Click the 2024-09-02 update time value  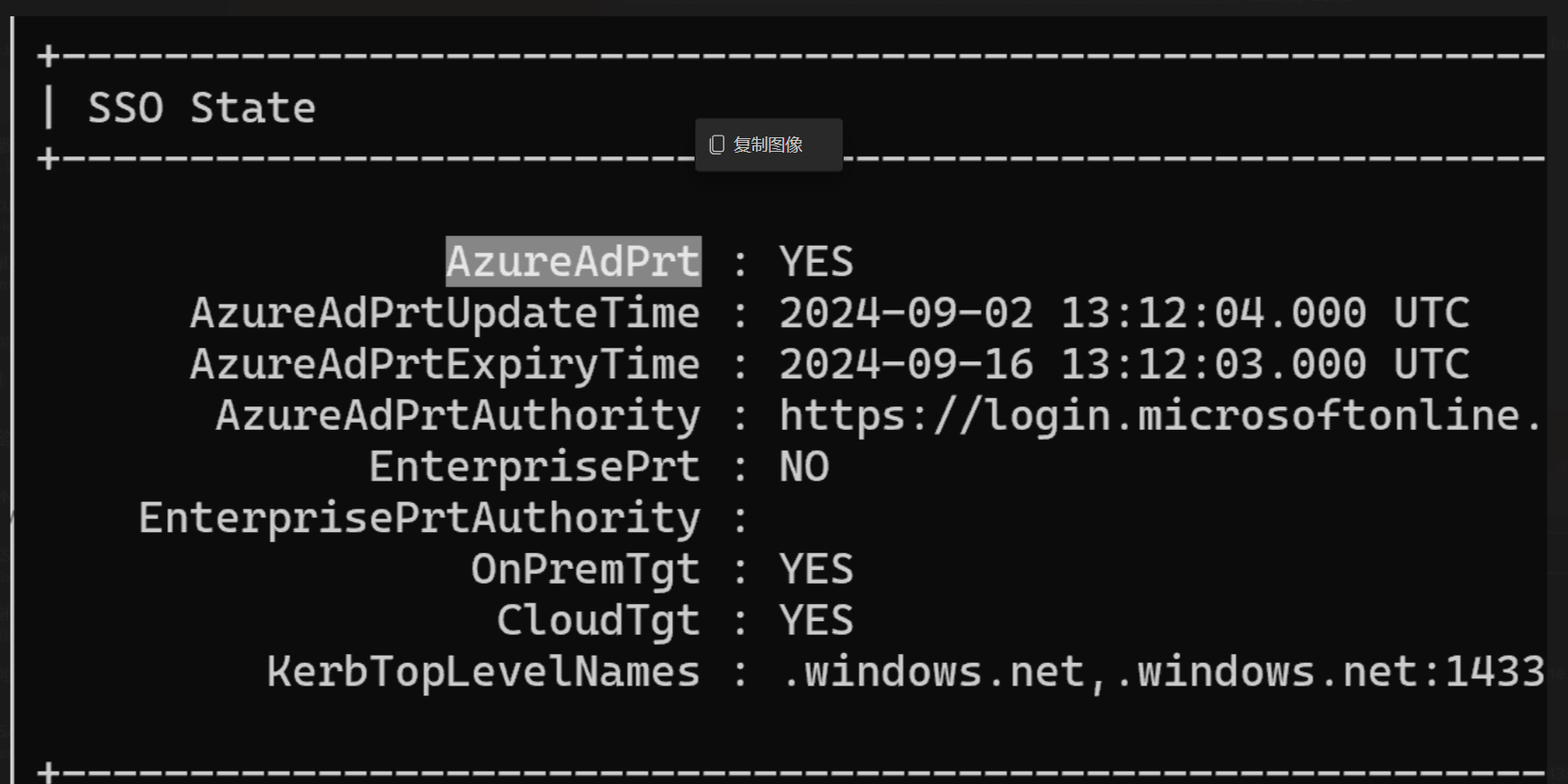[1125, 313]
